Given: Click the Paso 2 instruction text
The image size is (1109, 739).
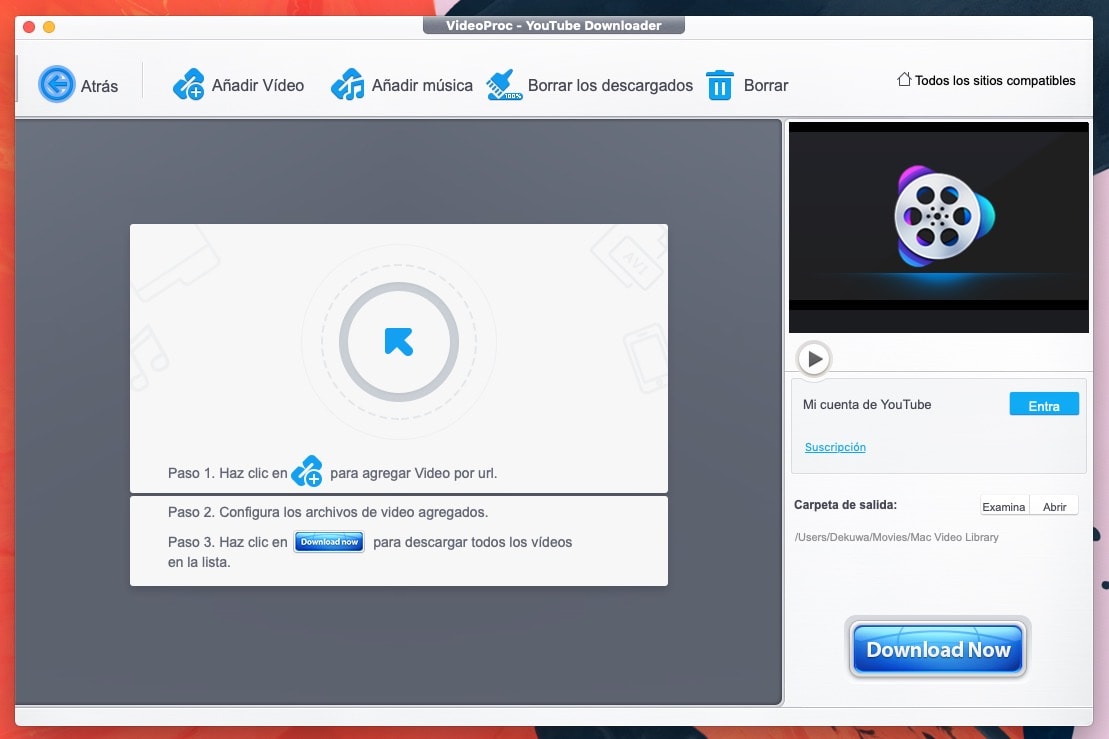Looking at the screenshot, I should (328, 512).
